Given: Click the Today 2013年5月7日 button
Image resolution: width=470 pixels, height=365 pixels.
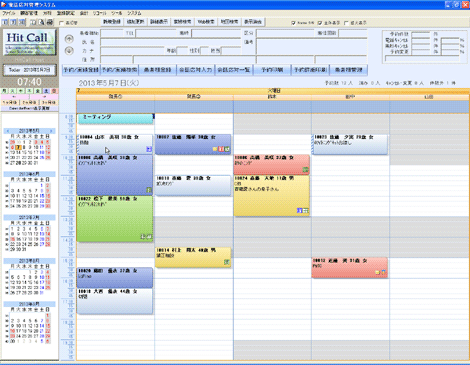Looking at the screenshot, I should click(29, 70).
